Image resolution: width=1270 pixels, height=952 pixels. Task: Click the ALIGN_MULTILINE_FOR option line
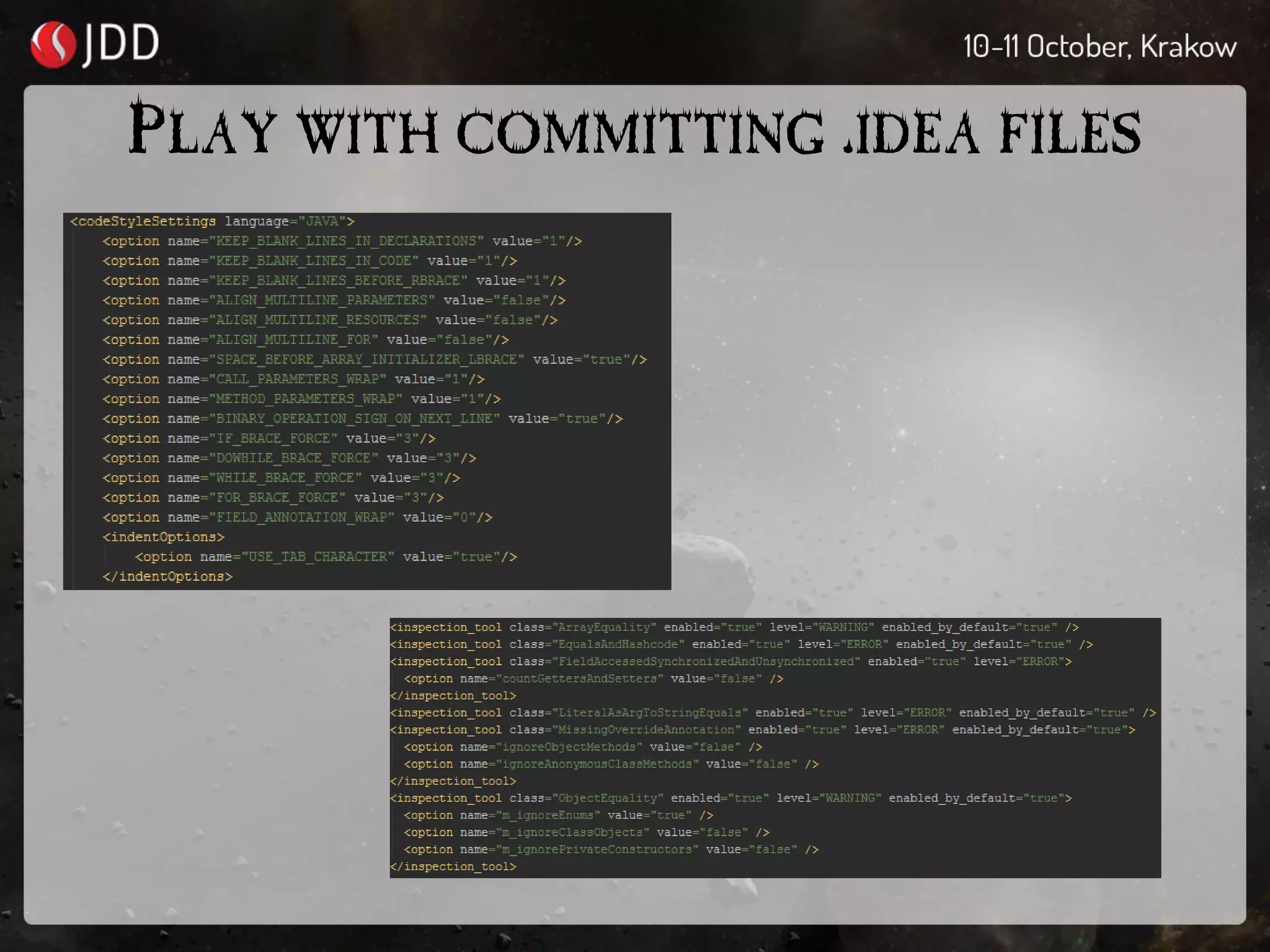[306, 340]
